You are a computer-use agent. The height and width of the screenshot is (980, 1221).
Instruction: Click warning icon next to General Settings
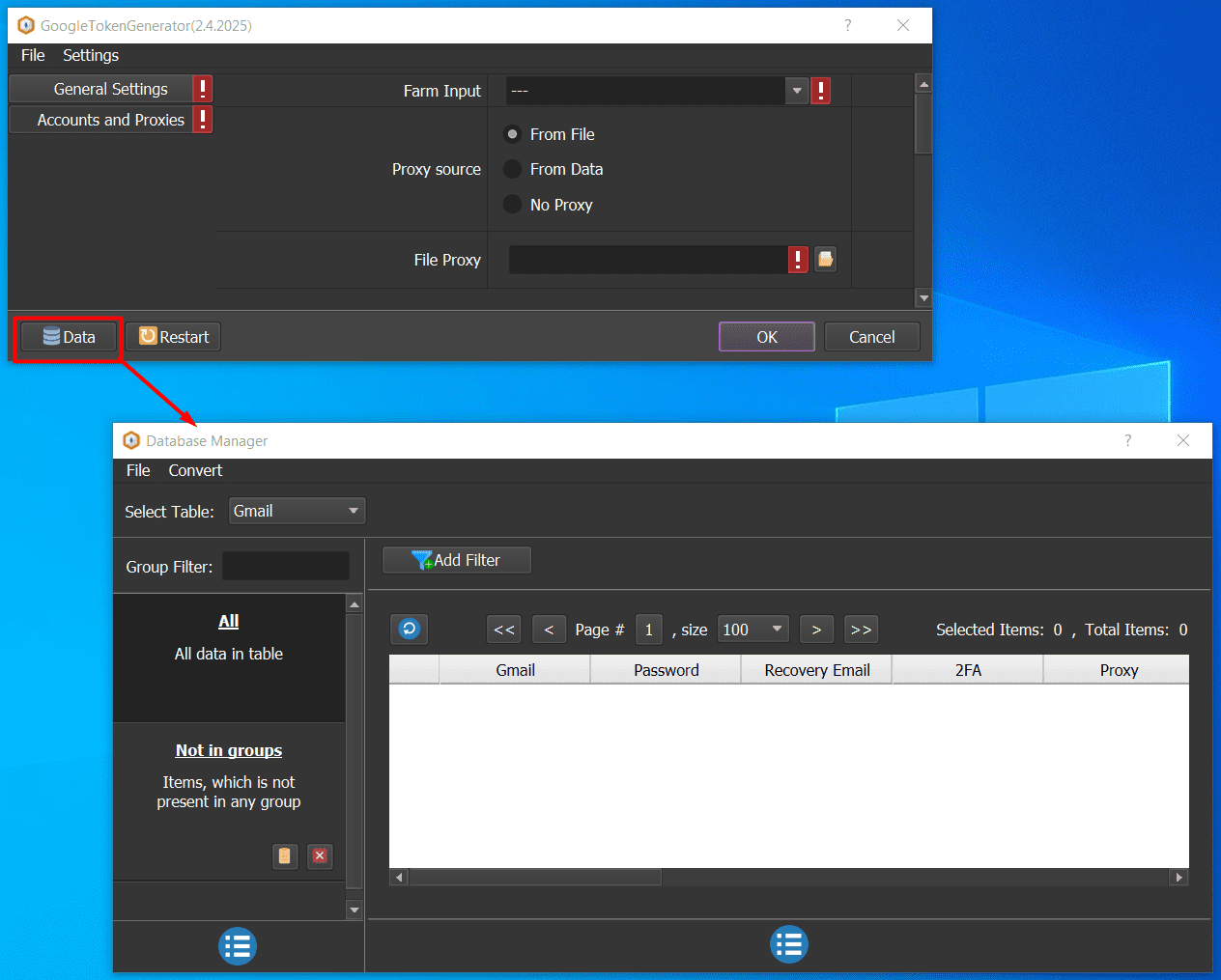coord(203,89)
